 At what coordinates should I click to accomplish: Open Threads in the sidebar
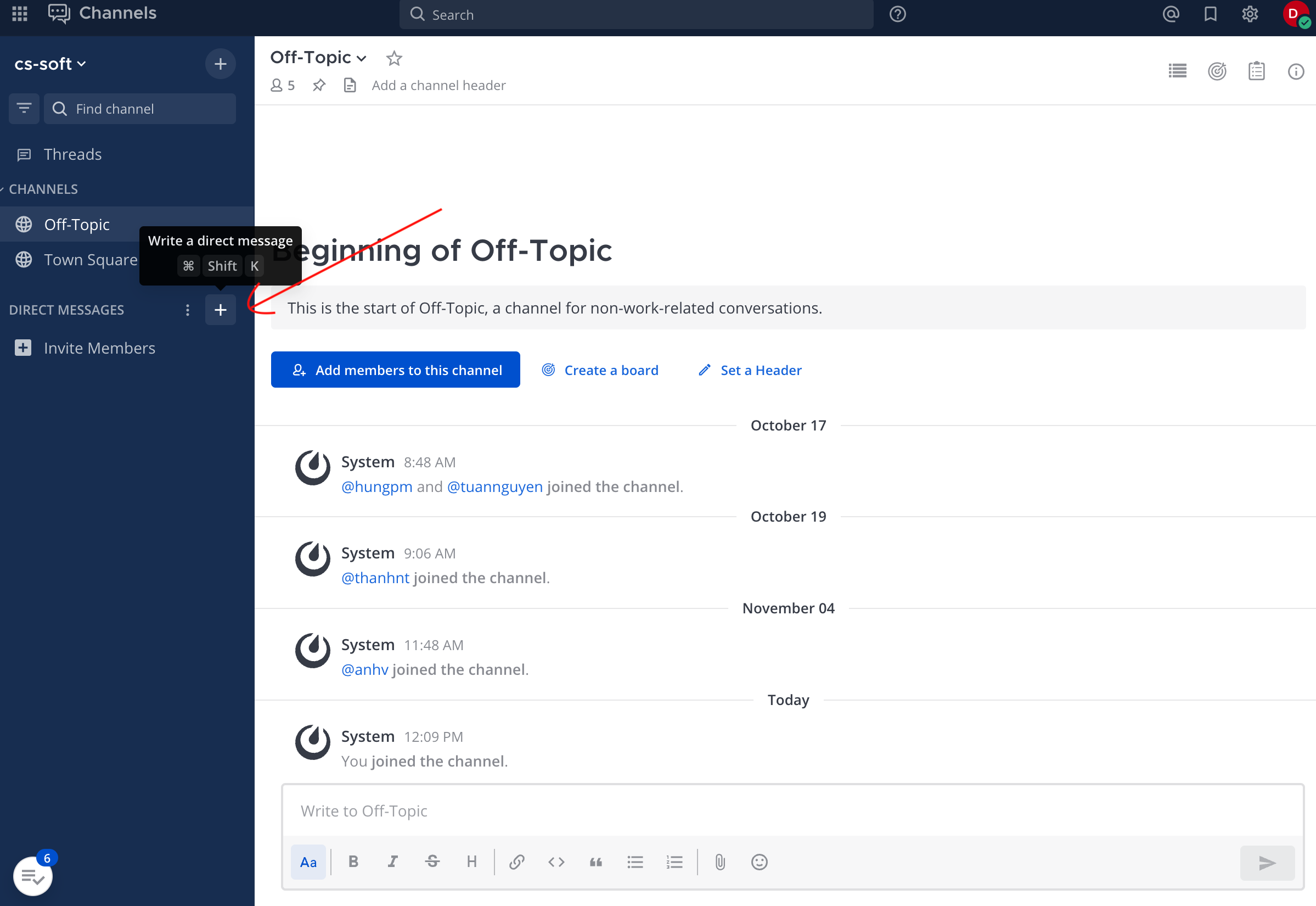(x=72, y=154)
